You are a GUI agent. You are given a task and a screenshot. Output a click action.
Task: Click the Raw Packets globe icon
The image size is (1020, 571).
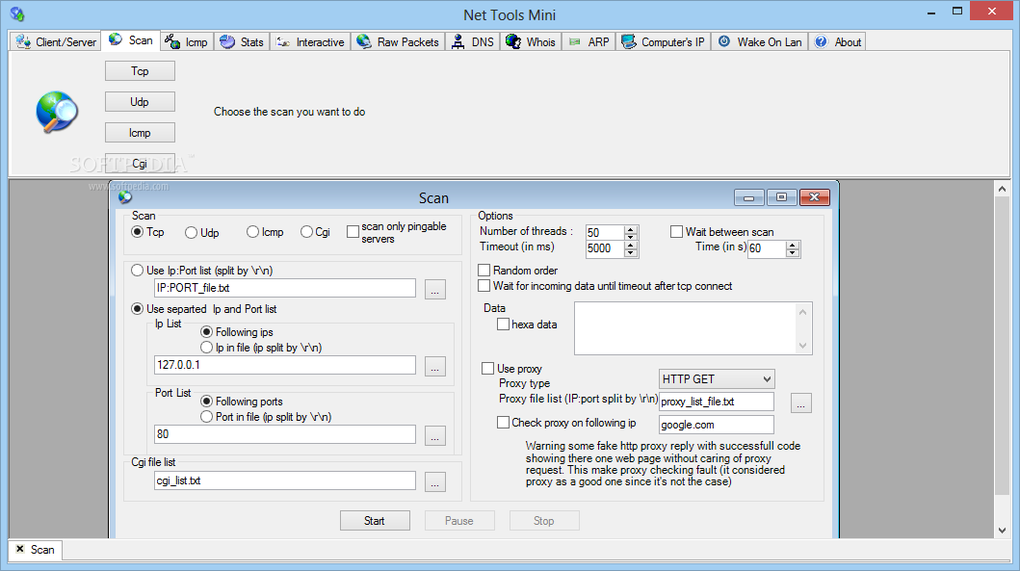[364, 42]
